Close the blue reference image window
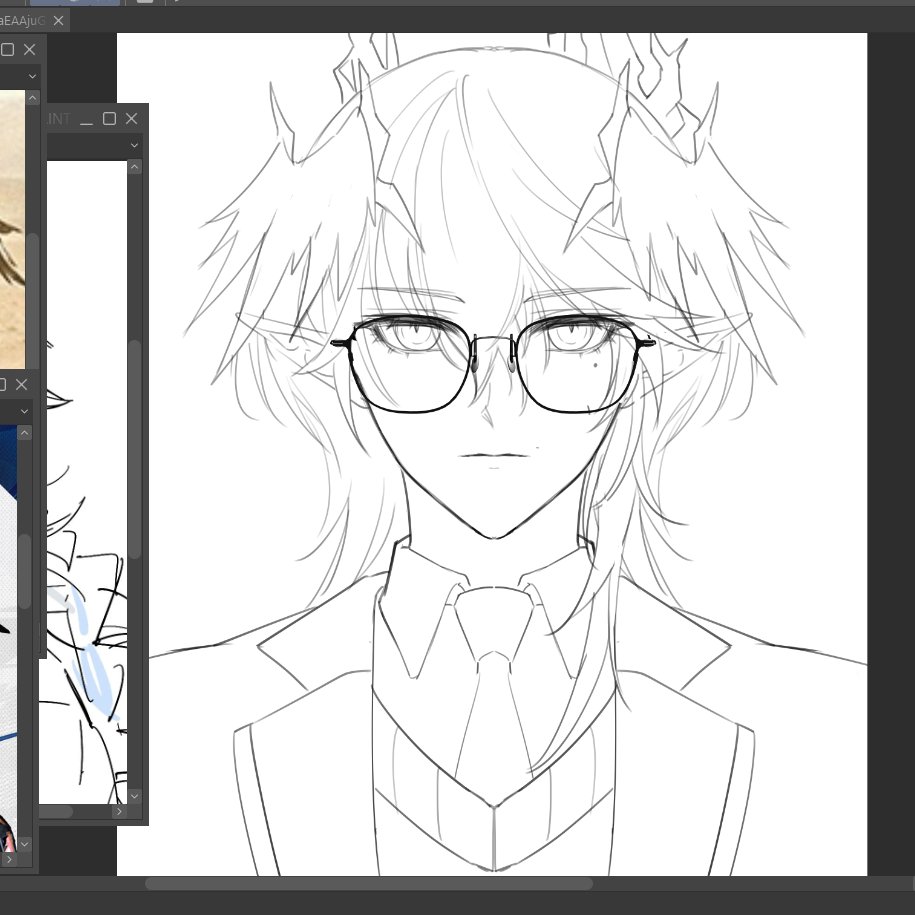 click(x=22, y=385)
